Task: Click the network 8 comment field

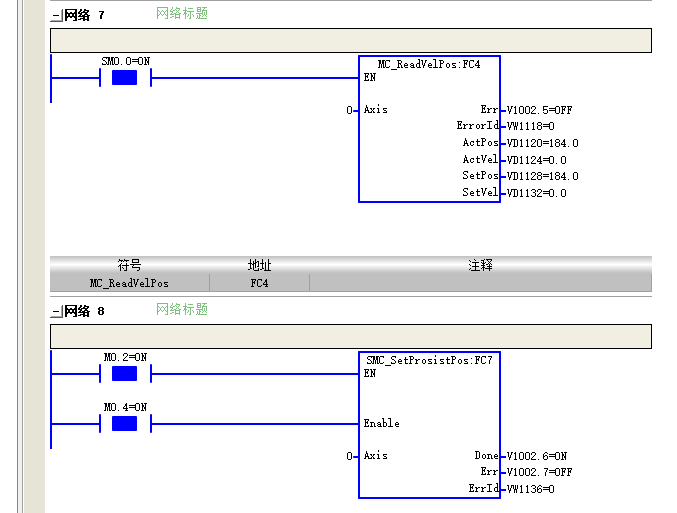Action: tap(351, 336)
